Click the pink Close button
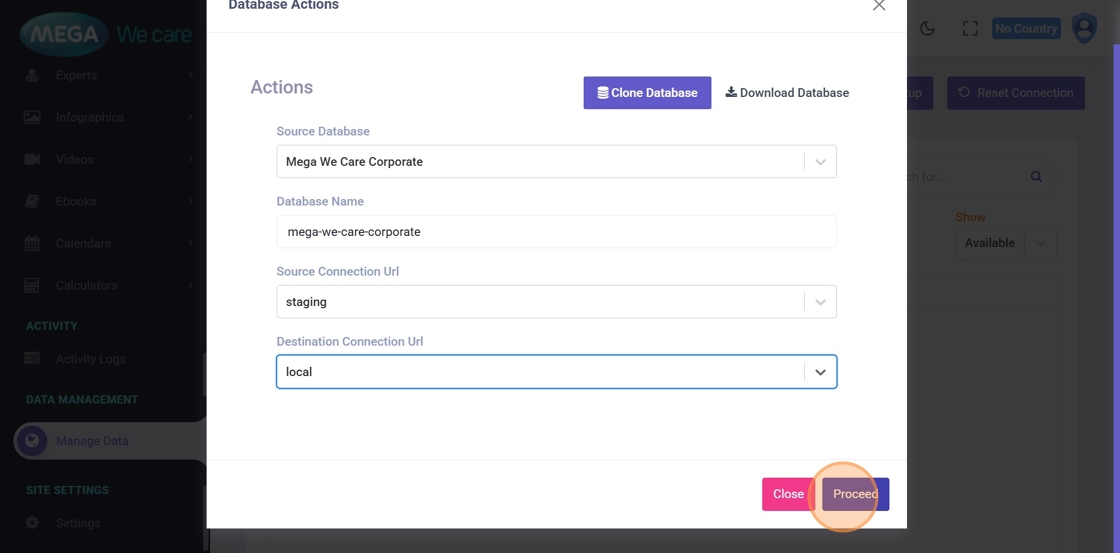 click(788, 494)
